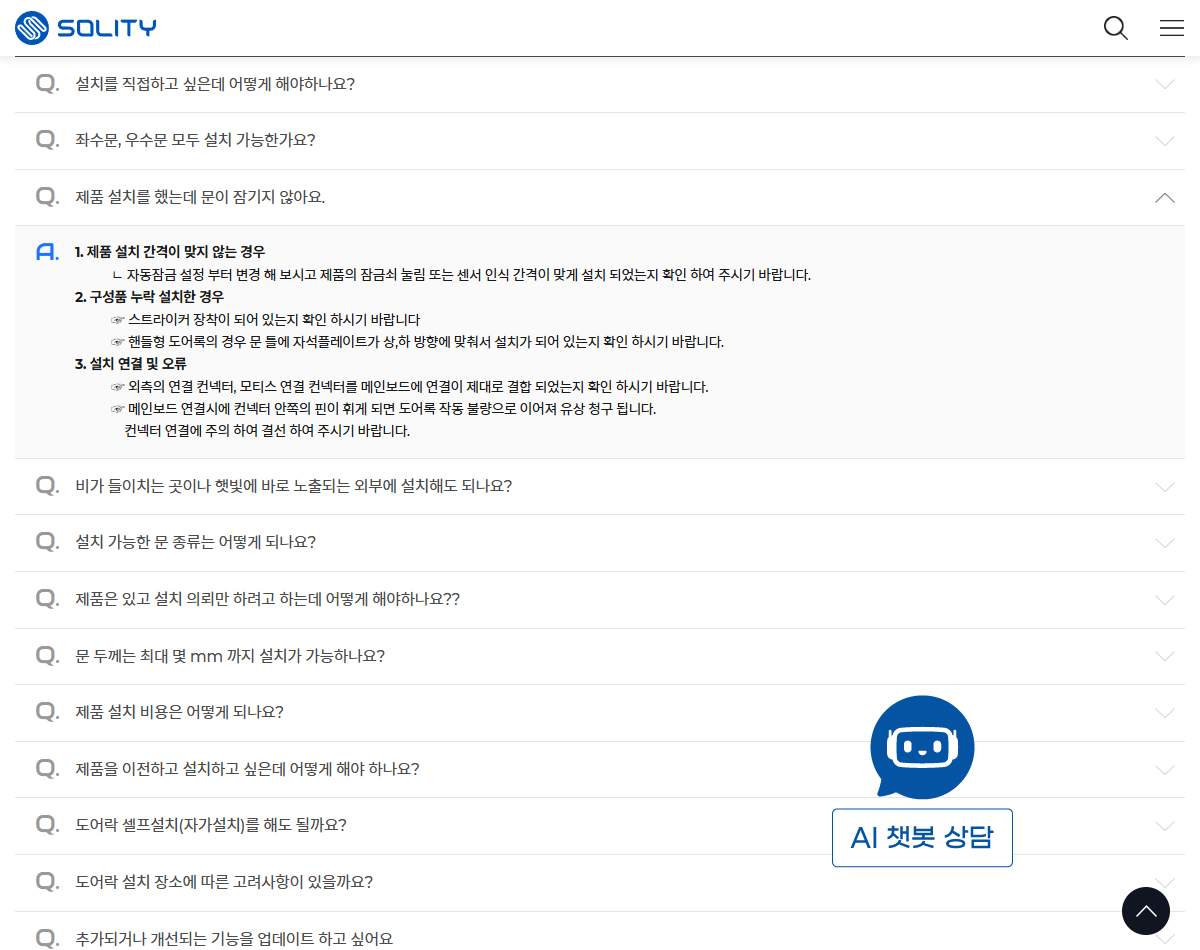The height and width of the screenshot is (950, 1200).
Task: Click heading 1. 제품 설치 간격이 맞지 않는 경우
Action: click(x=170, y=252)
